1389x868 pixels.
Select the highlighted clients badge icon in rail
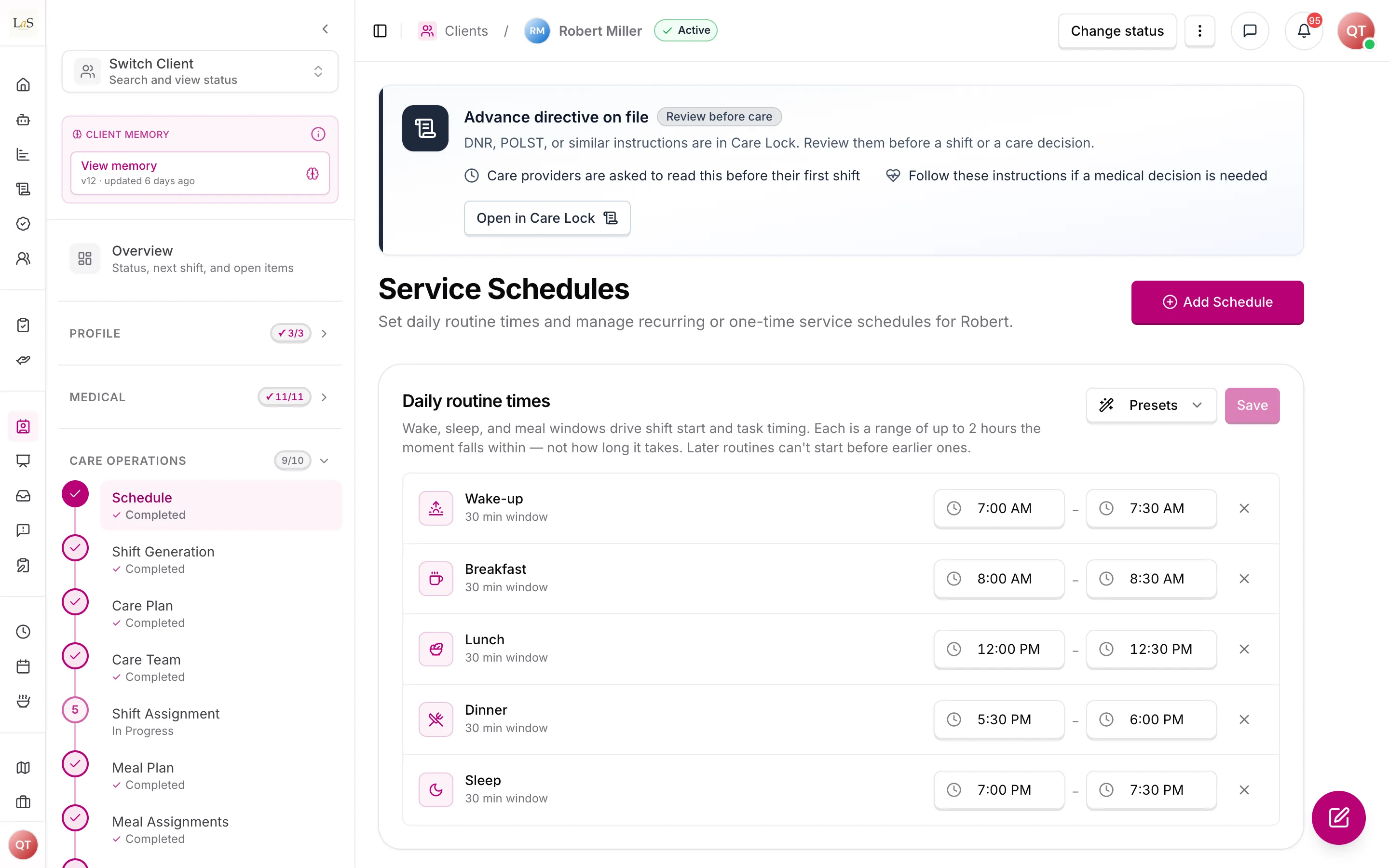[23, 427]
